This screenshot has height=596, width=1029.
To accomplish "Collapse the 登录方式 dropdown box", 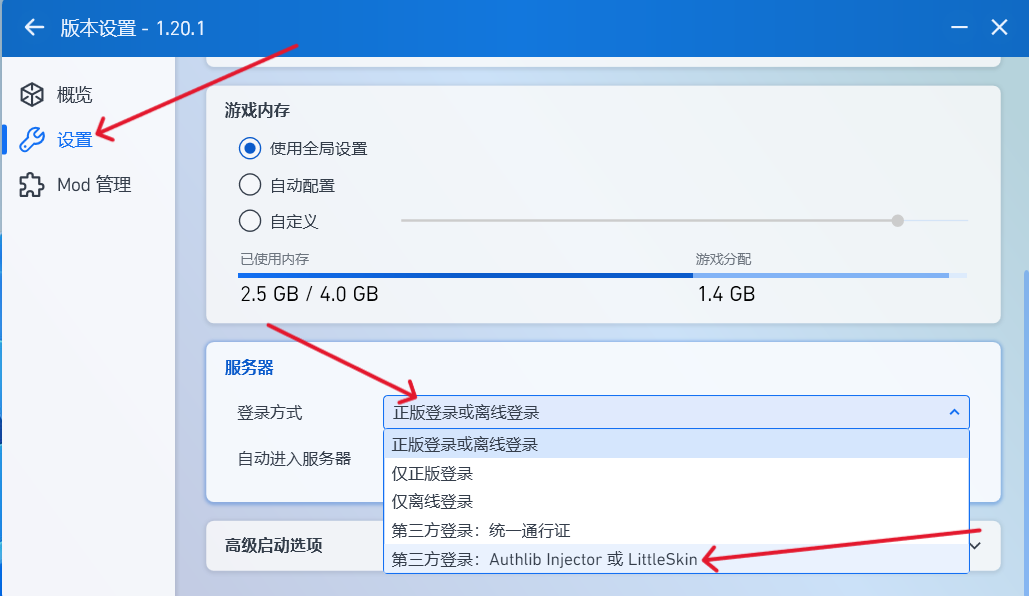I will click(675, 412).
